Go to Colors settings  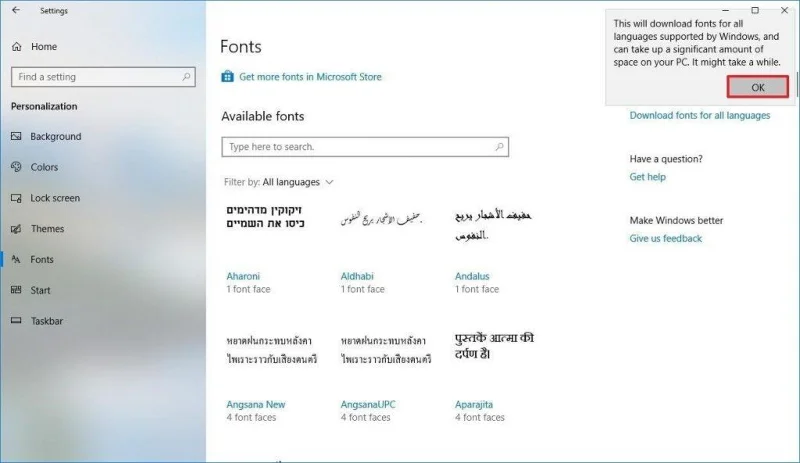44,167
